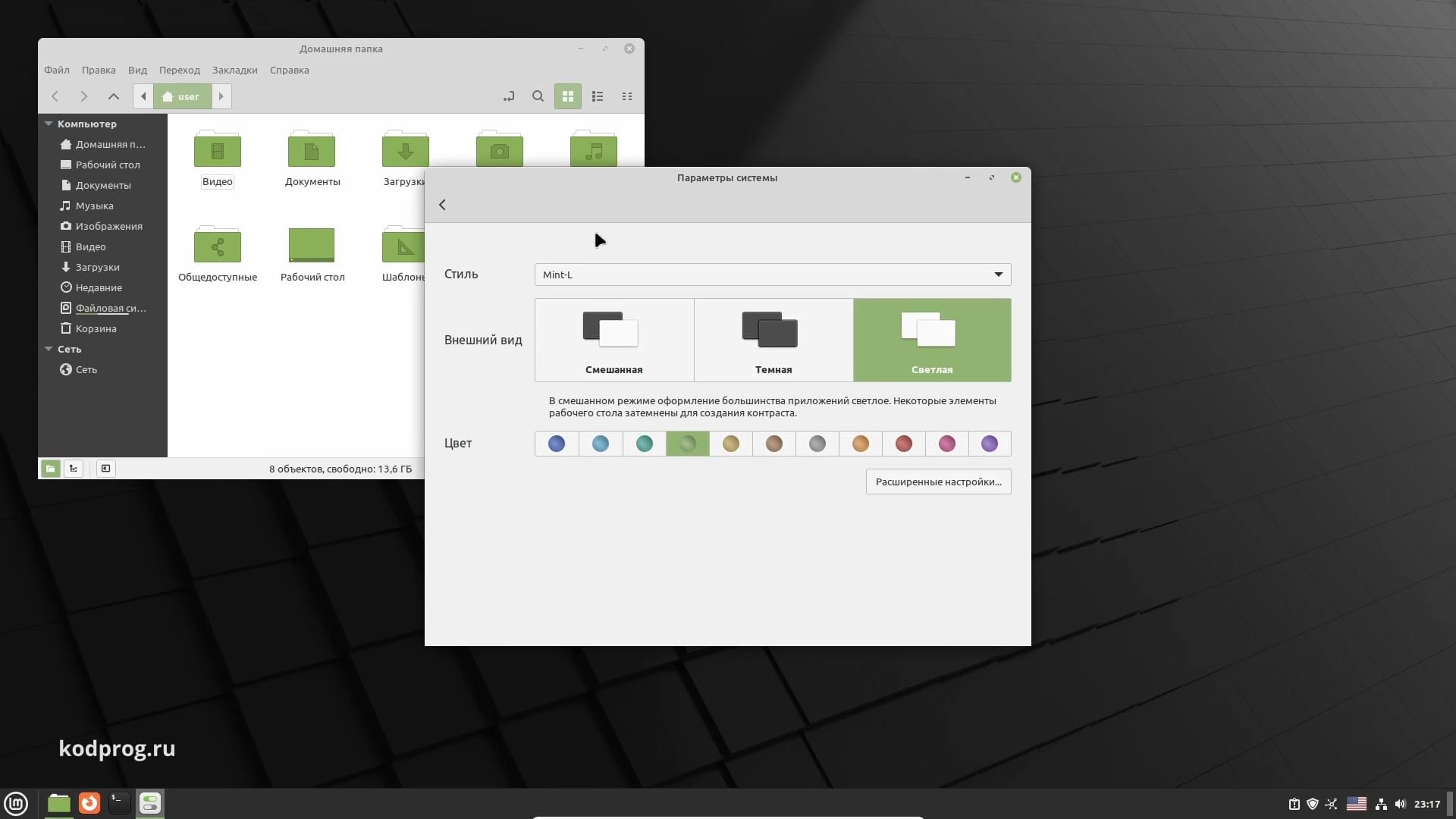1456x819 pixels.
Task: Open the Справка menu in file manager
Action: point(290,70)
